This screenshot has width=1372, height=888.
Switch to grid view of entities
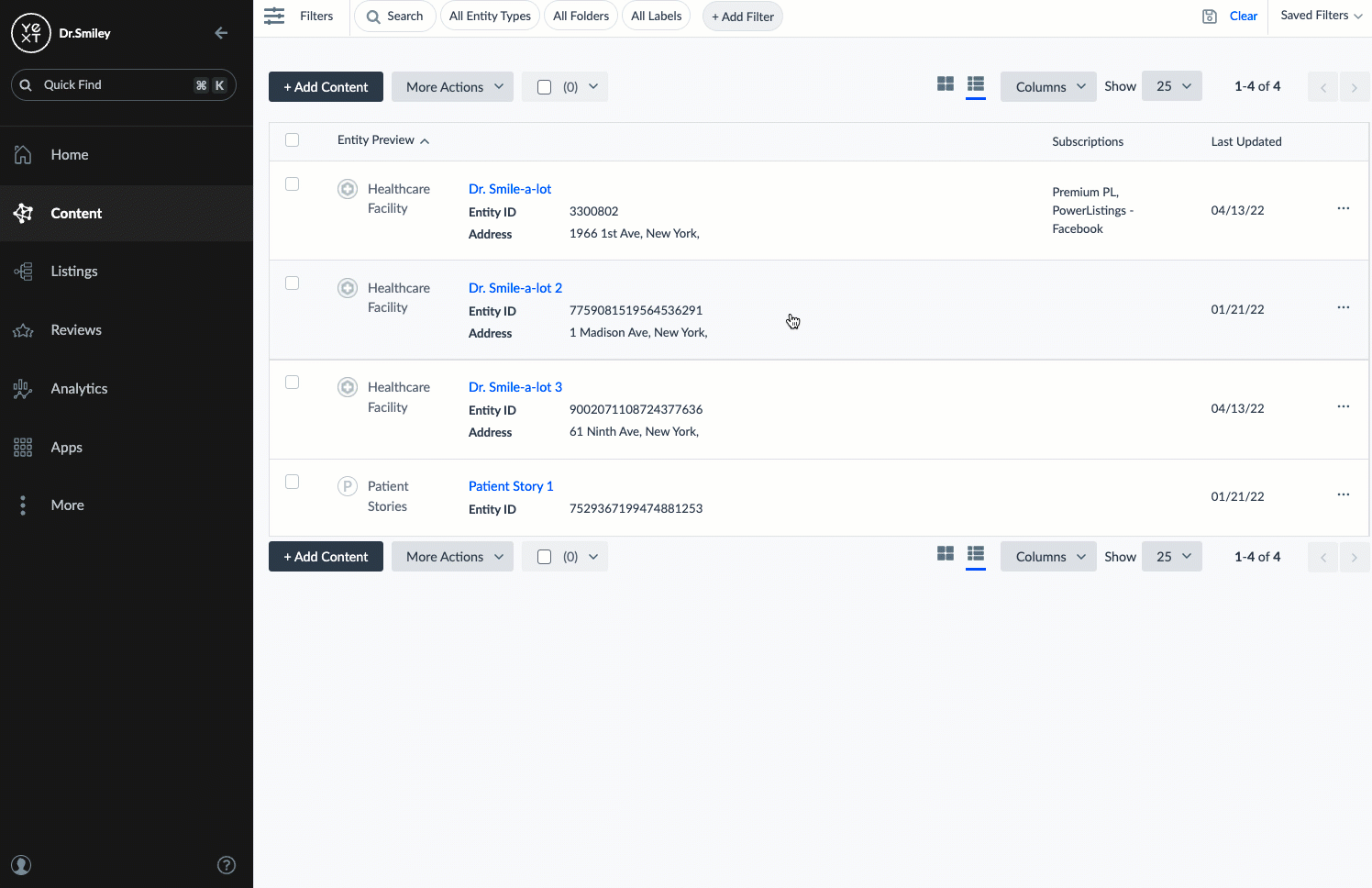946,83
